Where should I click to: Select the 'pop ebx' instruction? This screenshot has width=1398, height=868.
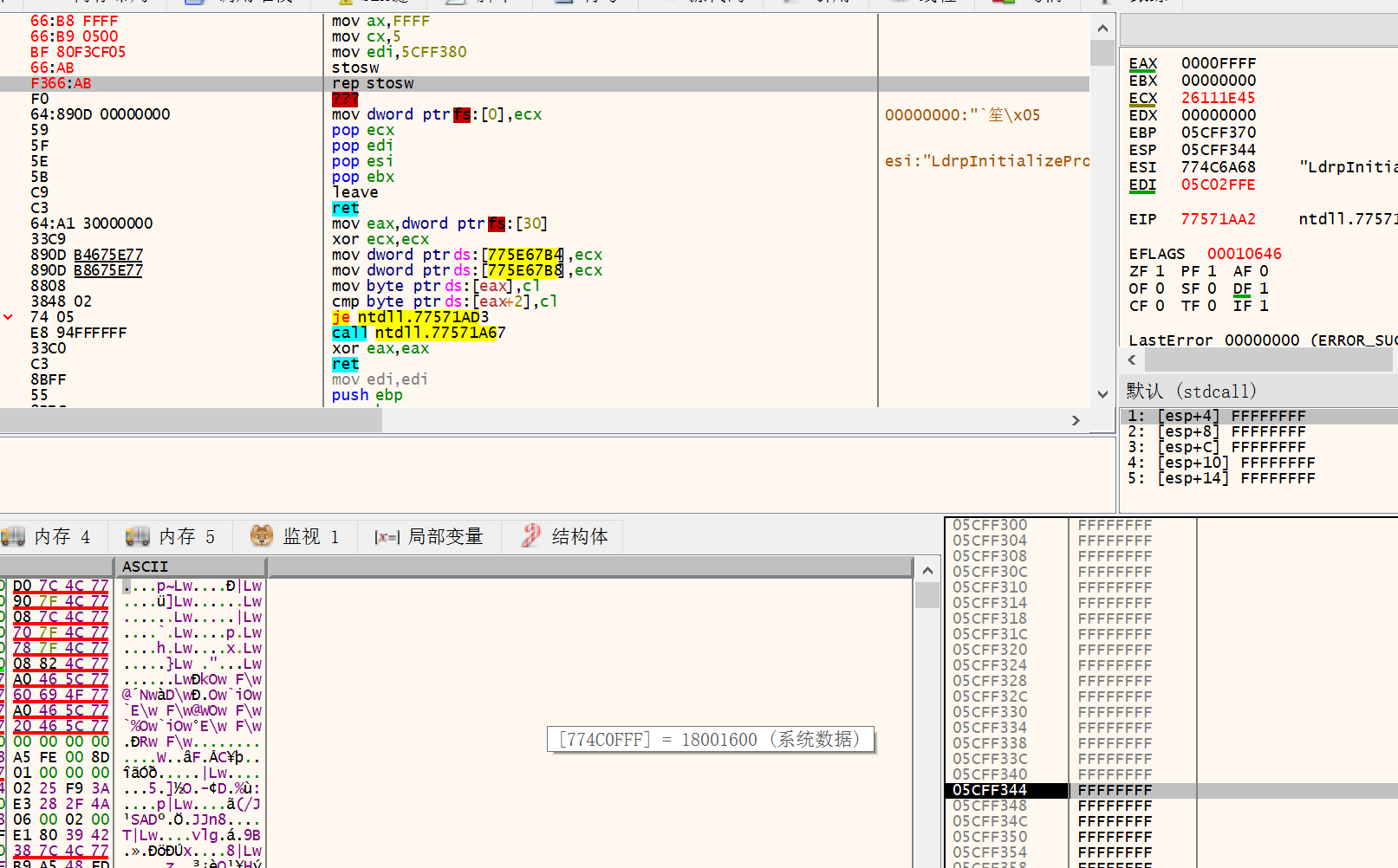(x=363, y=177)
